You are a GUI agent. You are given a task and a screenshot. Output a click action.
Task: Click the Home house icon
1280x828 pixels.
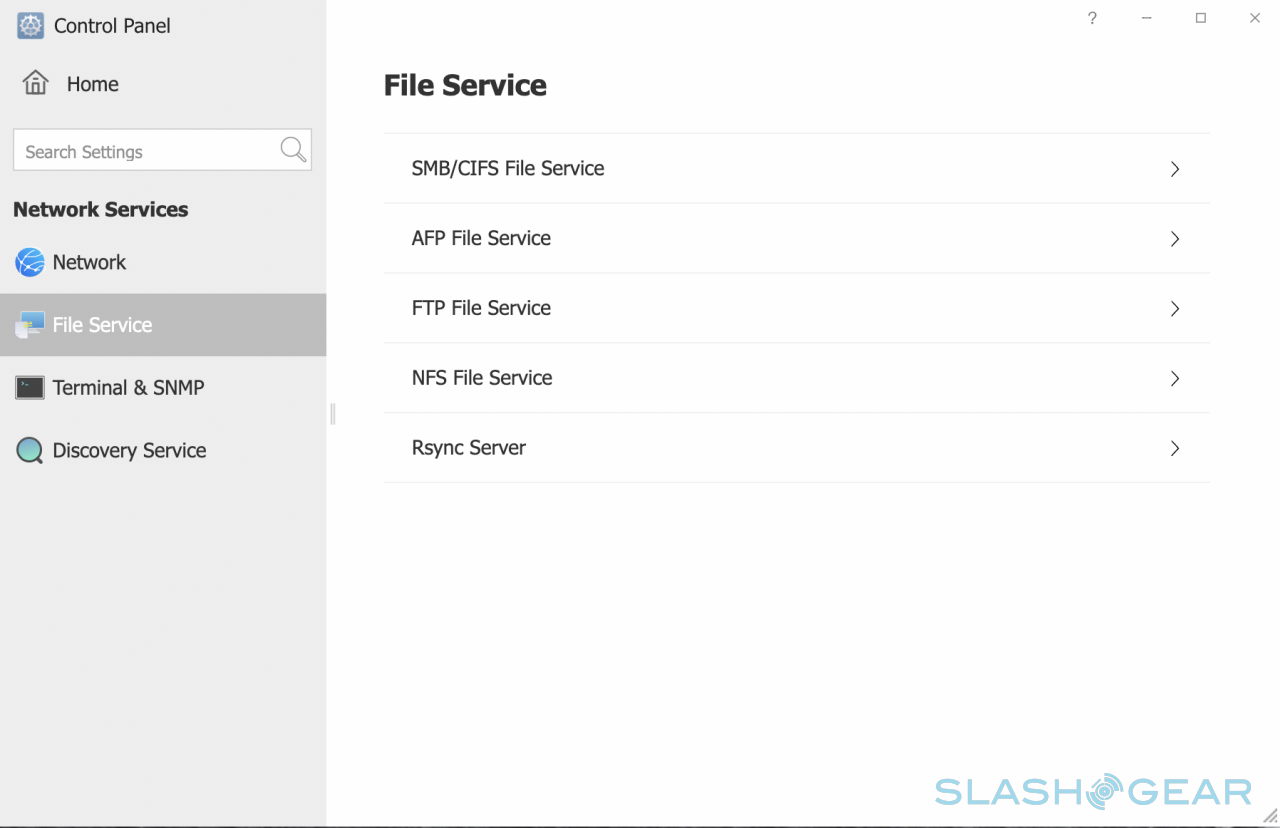point(36,83)
